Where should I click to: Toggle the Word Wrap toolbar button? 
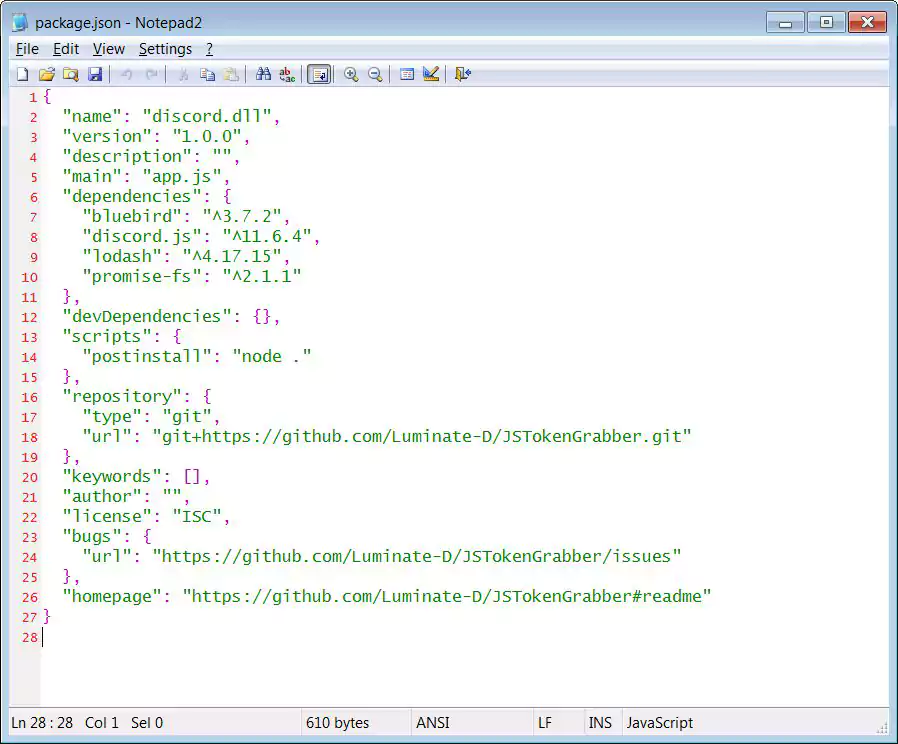pos(319,74)
